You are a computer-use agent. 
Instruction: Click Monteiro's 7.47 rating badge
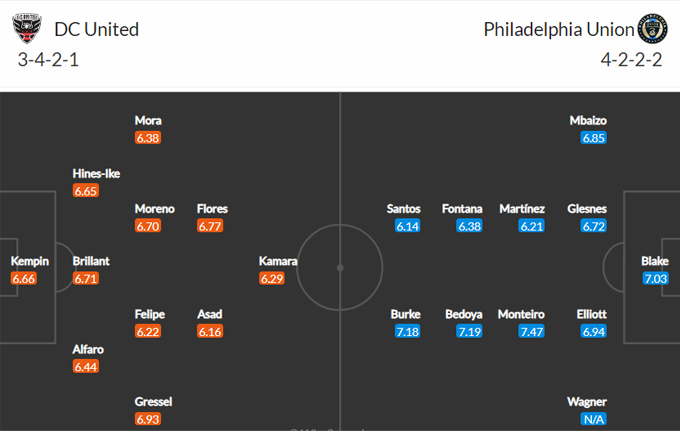pos(532,331)
